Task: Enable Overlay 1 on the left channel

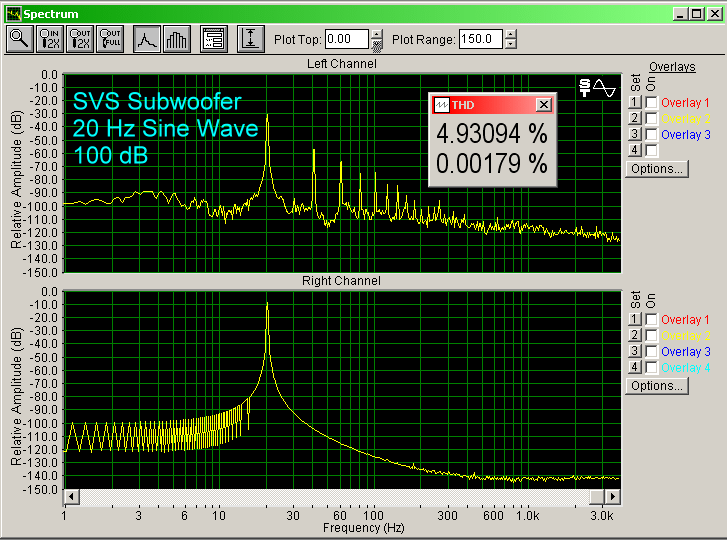Action: (651, 103)
